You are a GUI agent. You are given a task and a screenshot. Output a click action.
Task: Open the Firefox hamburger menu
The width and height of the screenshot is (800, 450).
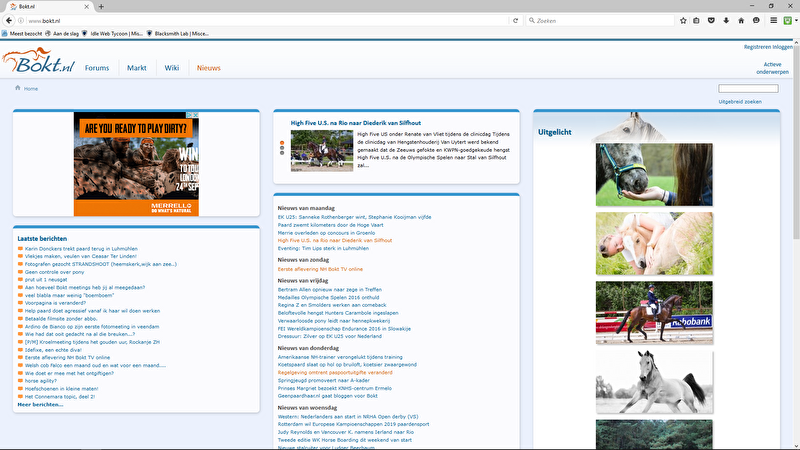[x=773, y=20]
